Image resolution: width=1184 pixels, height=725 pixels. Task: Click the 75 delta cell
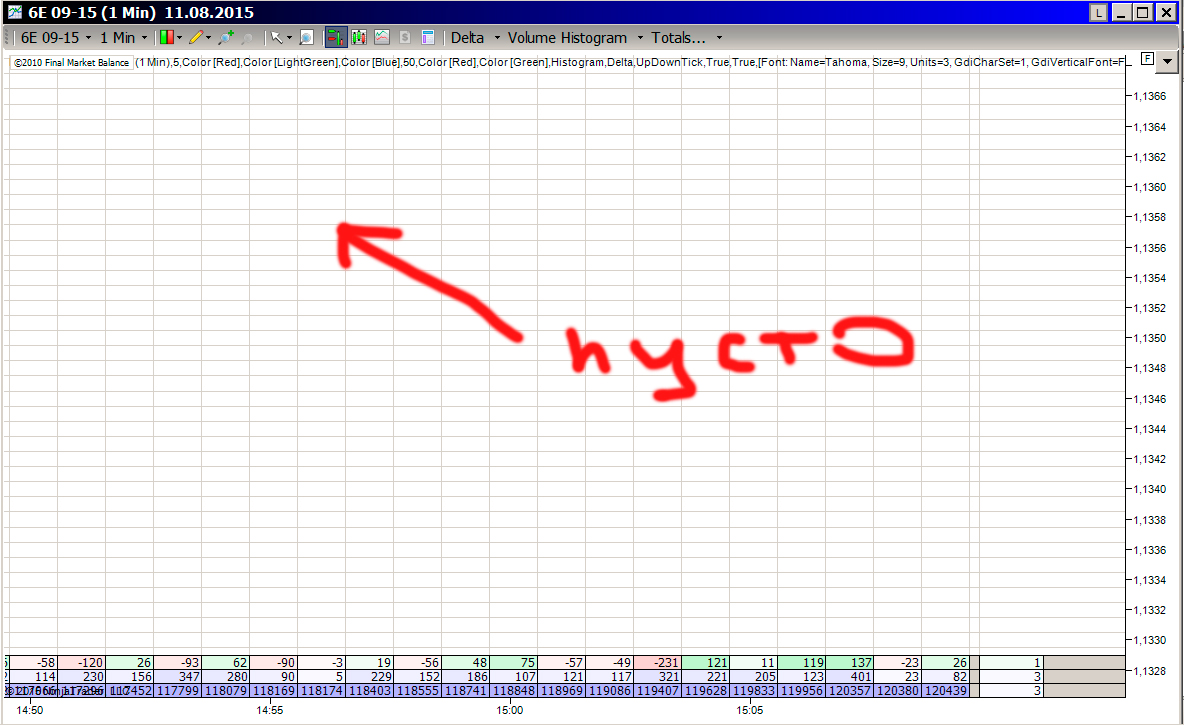(513, 662)
